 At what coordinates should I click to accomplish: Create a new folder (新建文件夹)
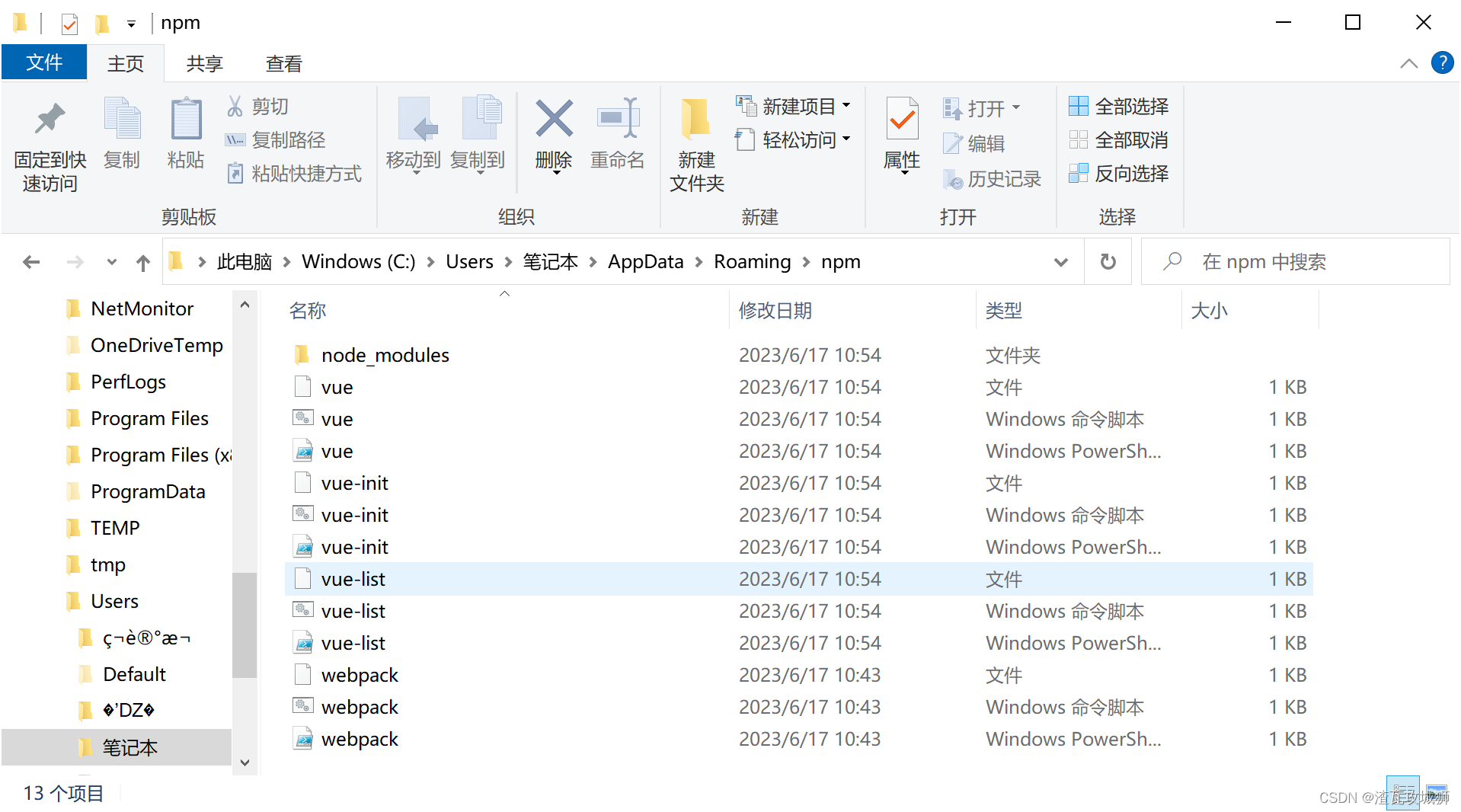pos(697,145)
